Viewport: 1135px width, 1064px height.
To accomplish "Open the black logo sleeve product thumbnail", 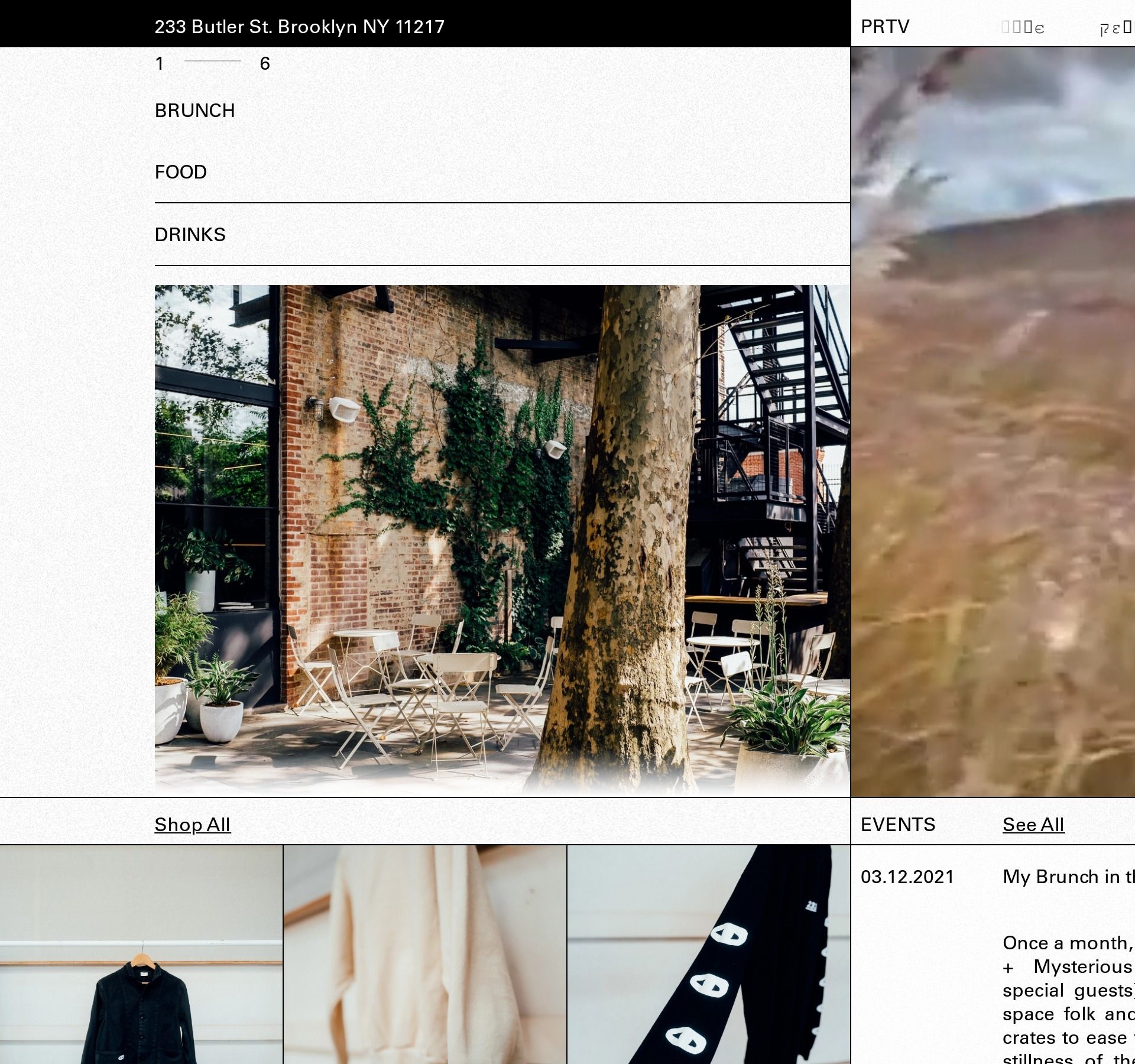I will (x=708, y=969).
